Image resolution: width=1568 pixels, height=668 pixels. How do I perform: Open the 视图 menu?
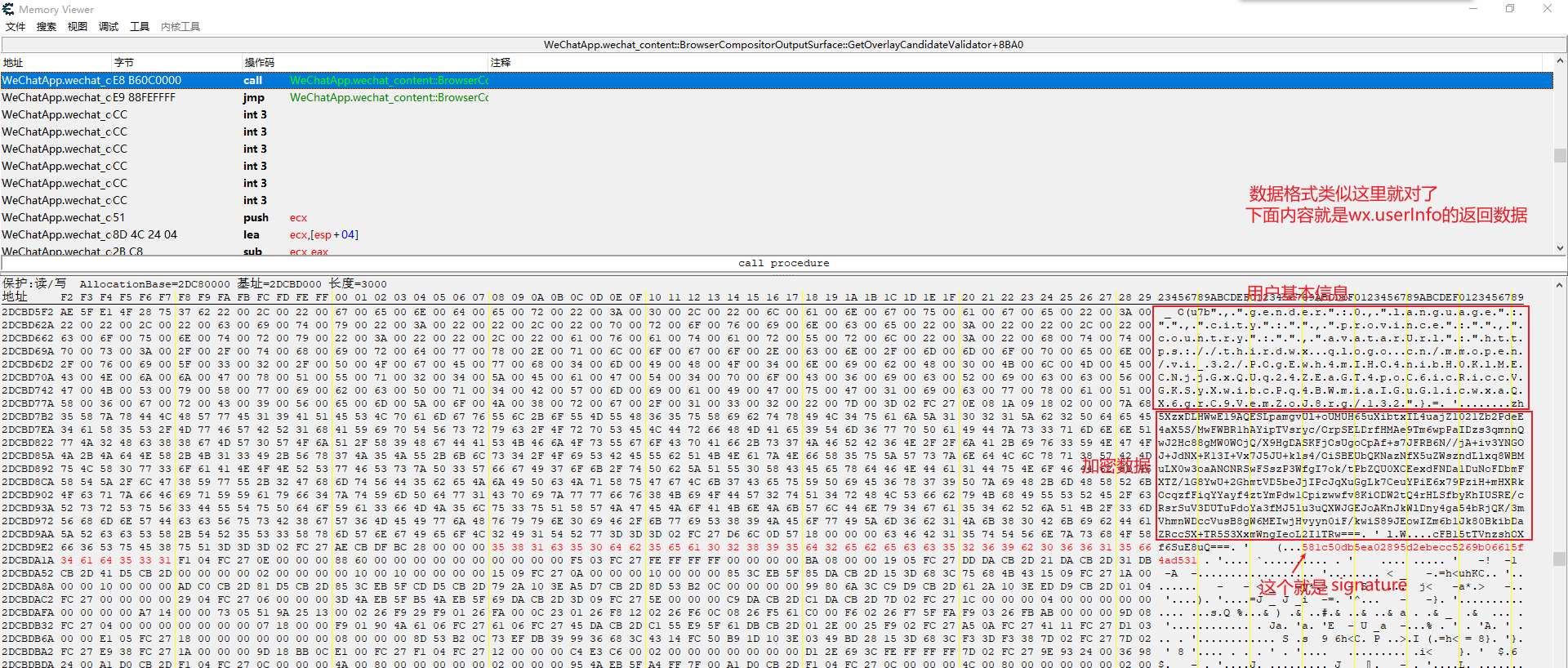point(78,27)
